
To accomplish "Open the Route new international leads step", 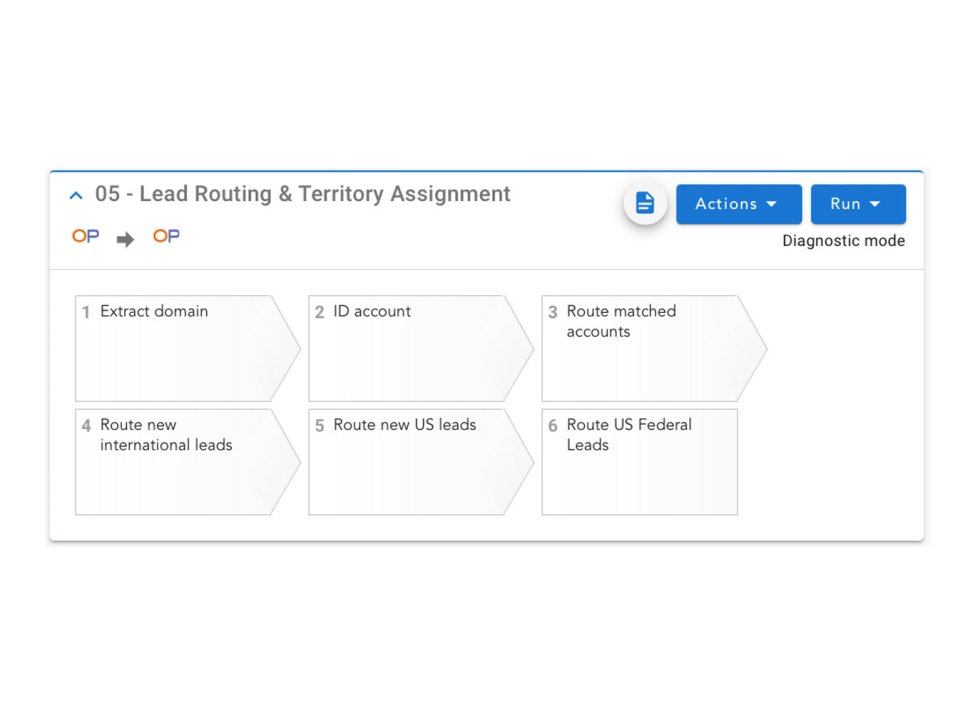I will click(x=180, y=461).
